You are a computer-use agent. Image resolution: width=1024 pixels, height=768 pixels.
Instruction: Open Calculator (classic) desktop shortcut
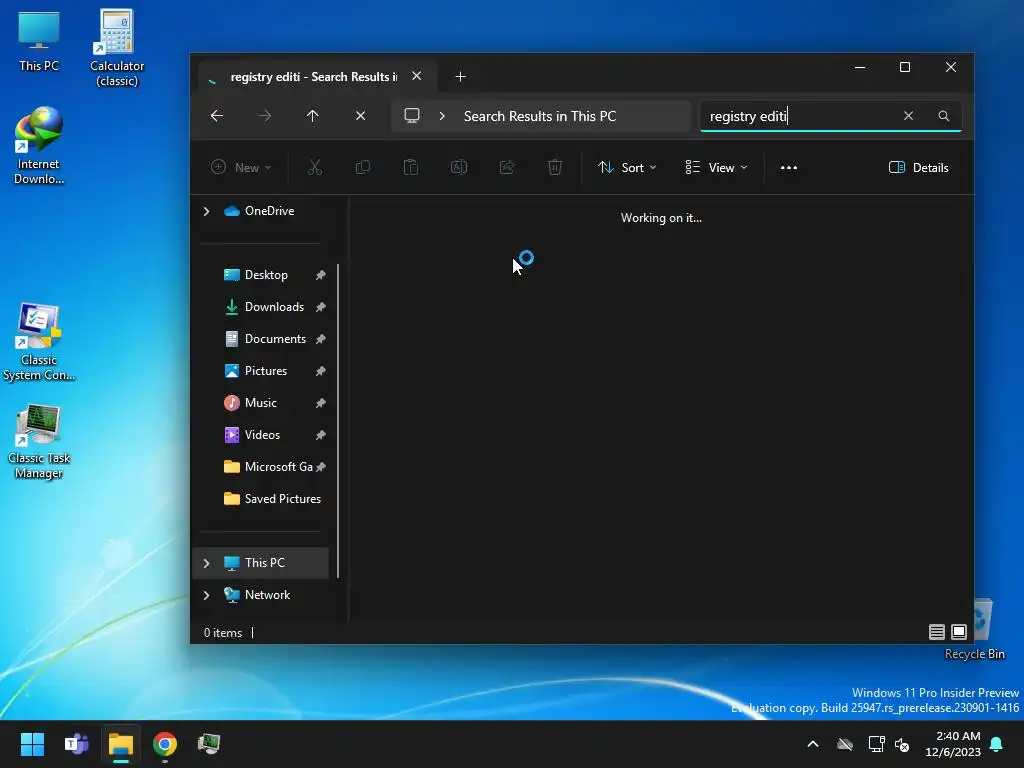pos(117,48)
